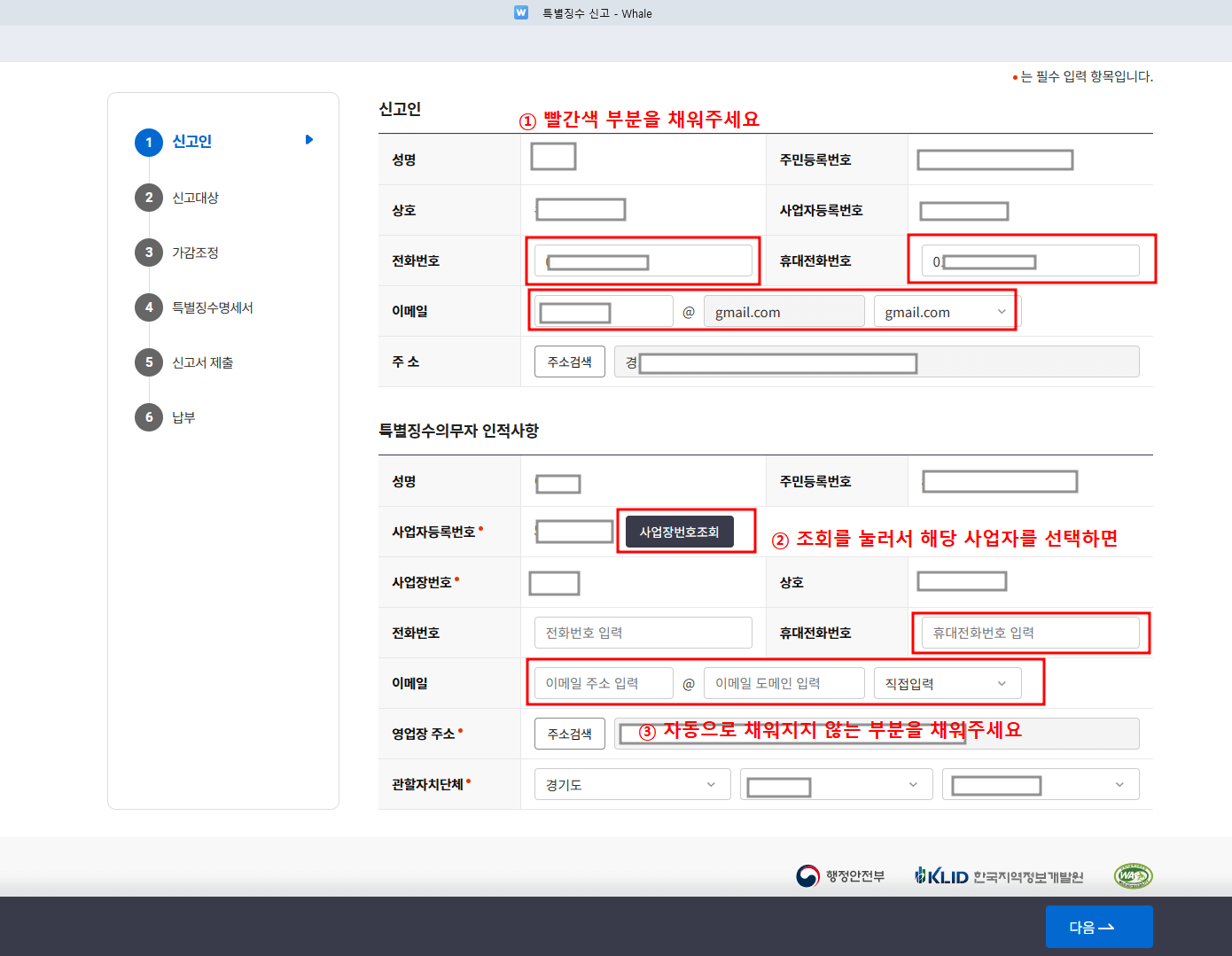Click the step 6 납부 circle icon
The image size is (1232, 956).
[x=149, y=417]
